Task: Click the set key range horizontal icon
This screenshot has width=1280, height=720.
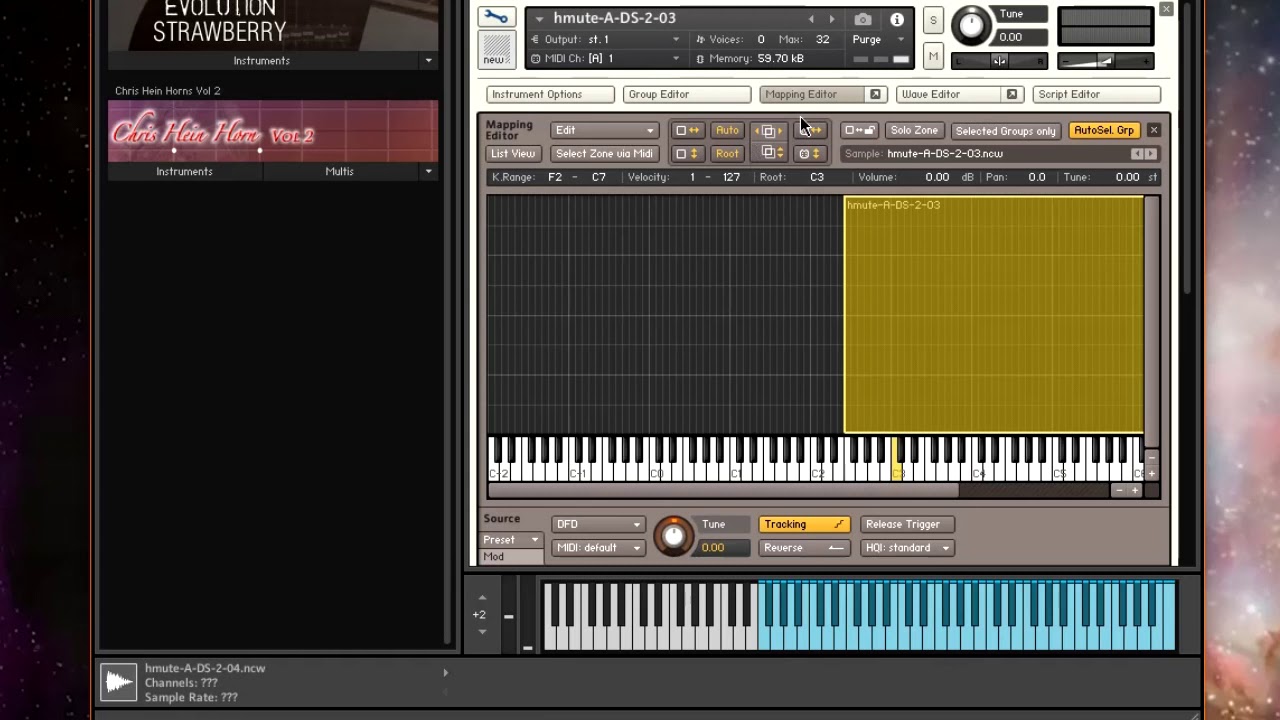Action: (x=687, y=130)
